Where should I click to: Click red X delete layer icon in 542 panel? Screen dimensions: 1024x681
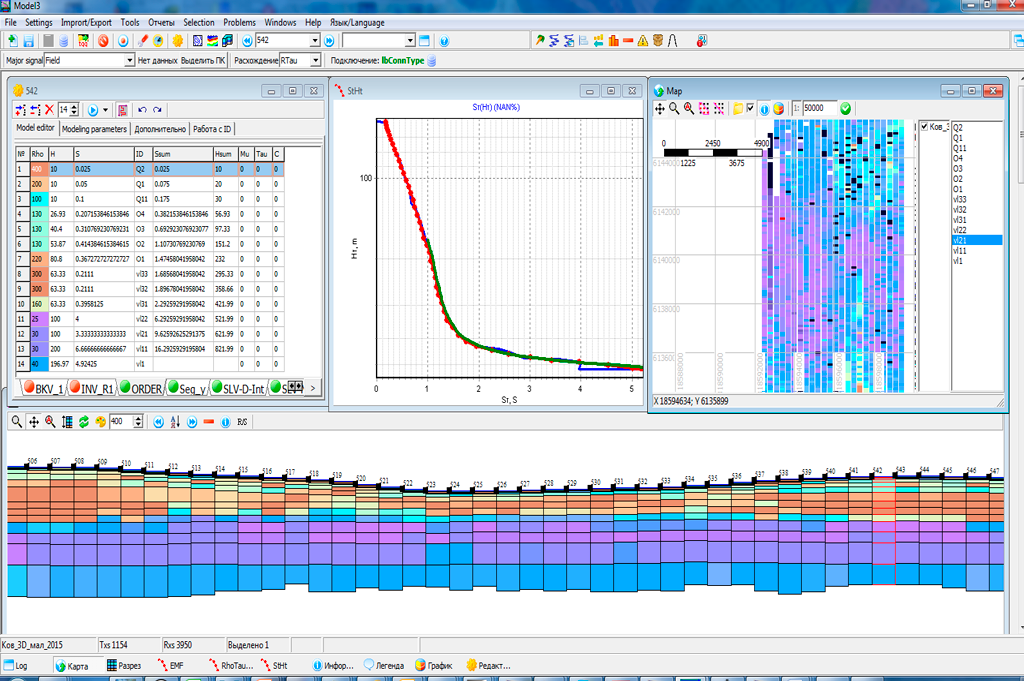(49, 109)
